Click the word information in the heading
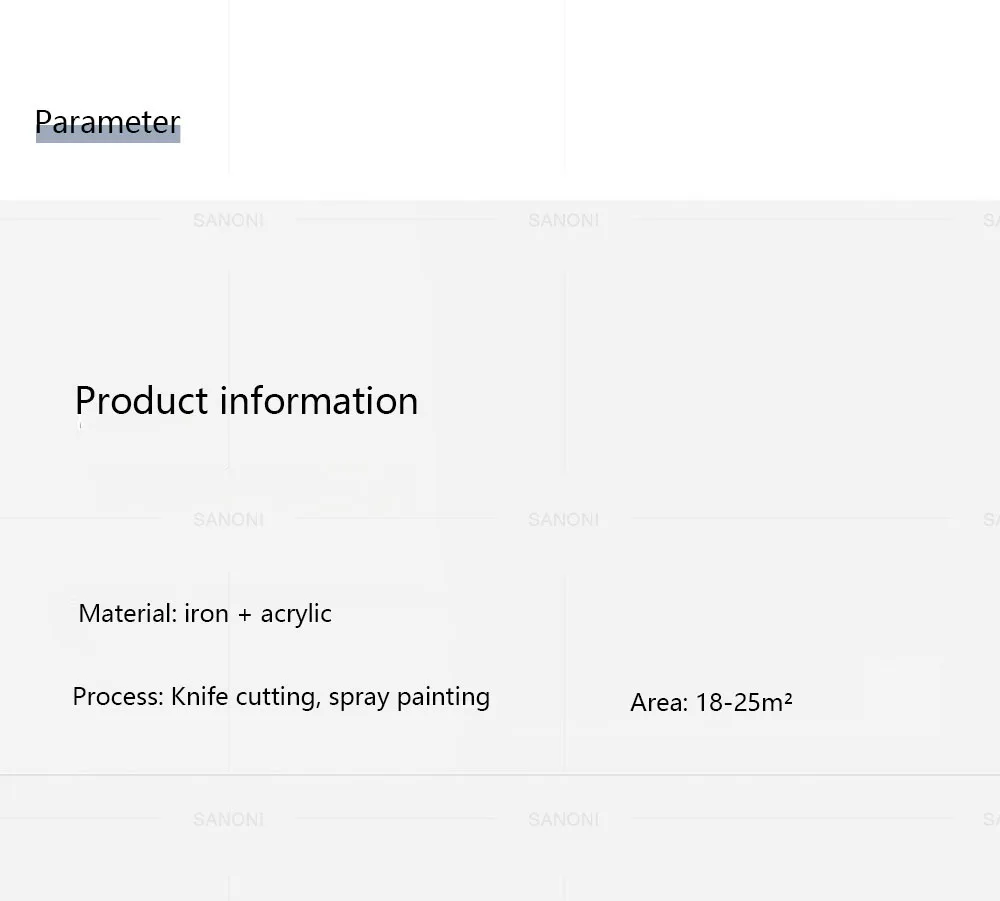The width and height of the screenshot is (1000, 901). pyautogui.click(x=319, y=400)
